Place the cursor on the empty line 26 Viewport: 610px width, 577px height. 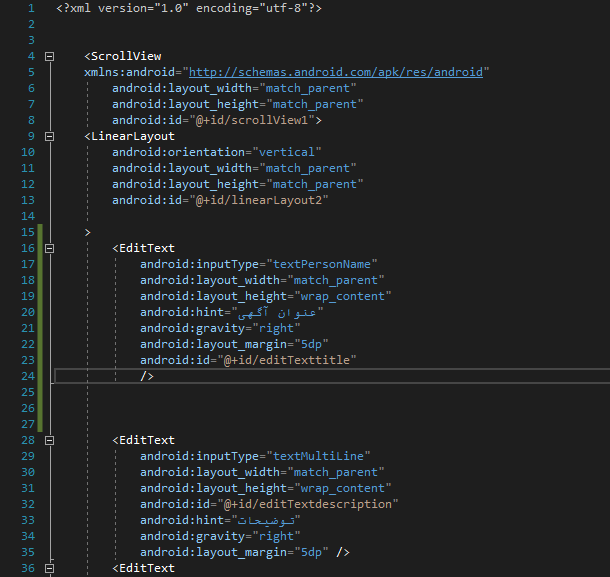[x=300, y=408]
